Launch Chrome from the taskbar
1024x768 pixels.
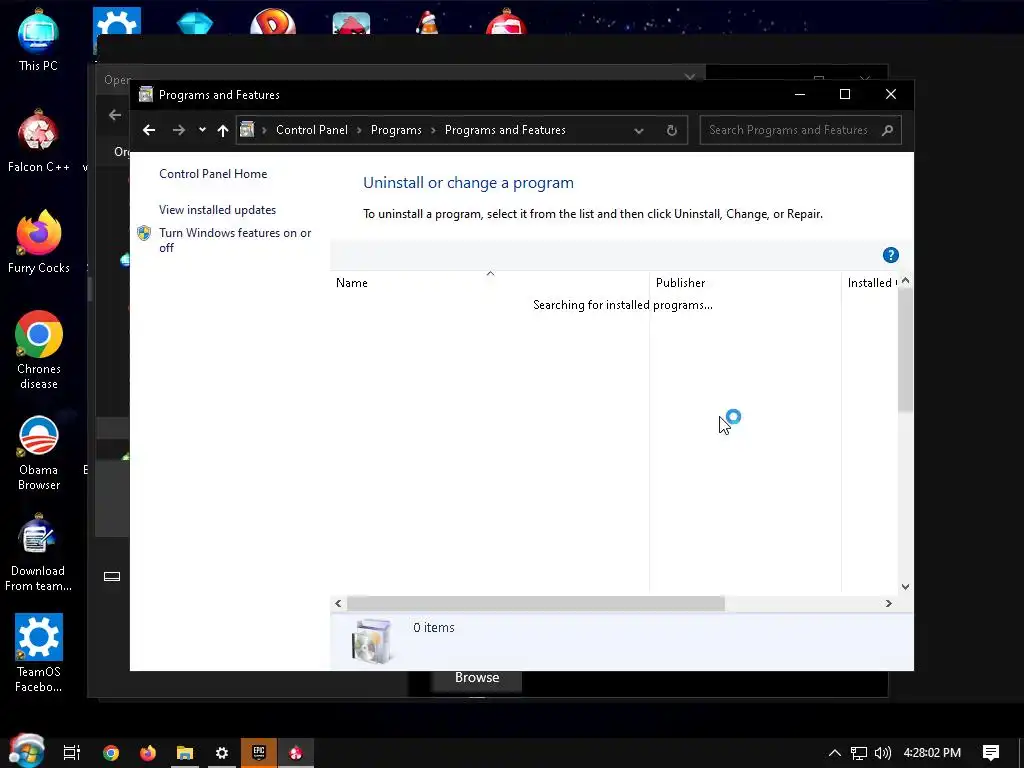(111, 753)
